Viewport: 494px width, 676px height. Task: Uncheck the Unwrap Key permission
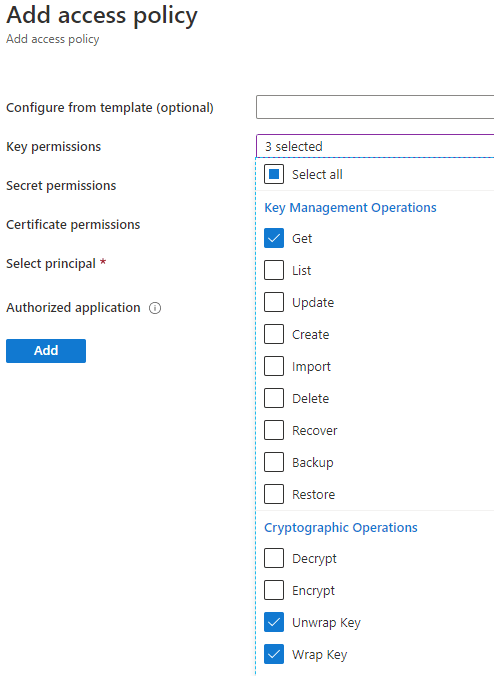(x=274, y=622)
